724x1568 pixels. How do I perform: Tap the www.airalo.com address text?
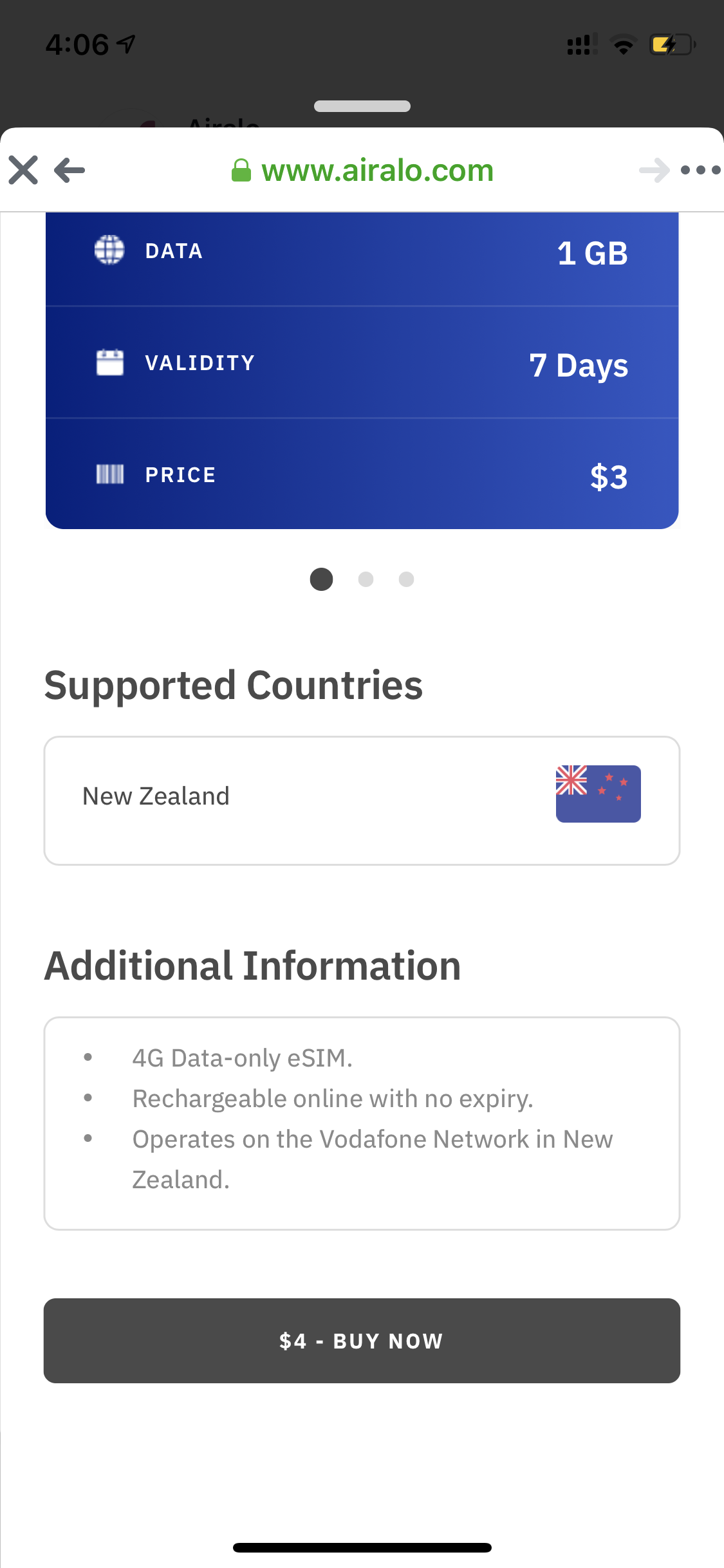click(x=377, y=171)
